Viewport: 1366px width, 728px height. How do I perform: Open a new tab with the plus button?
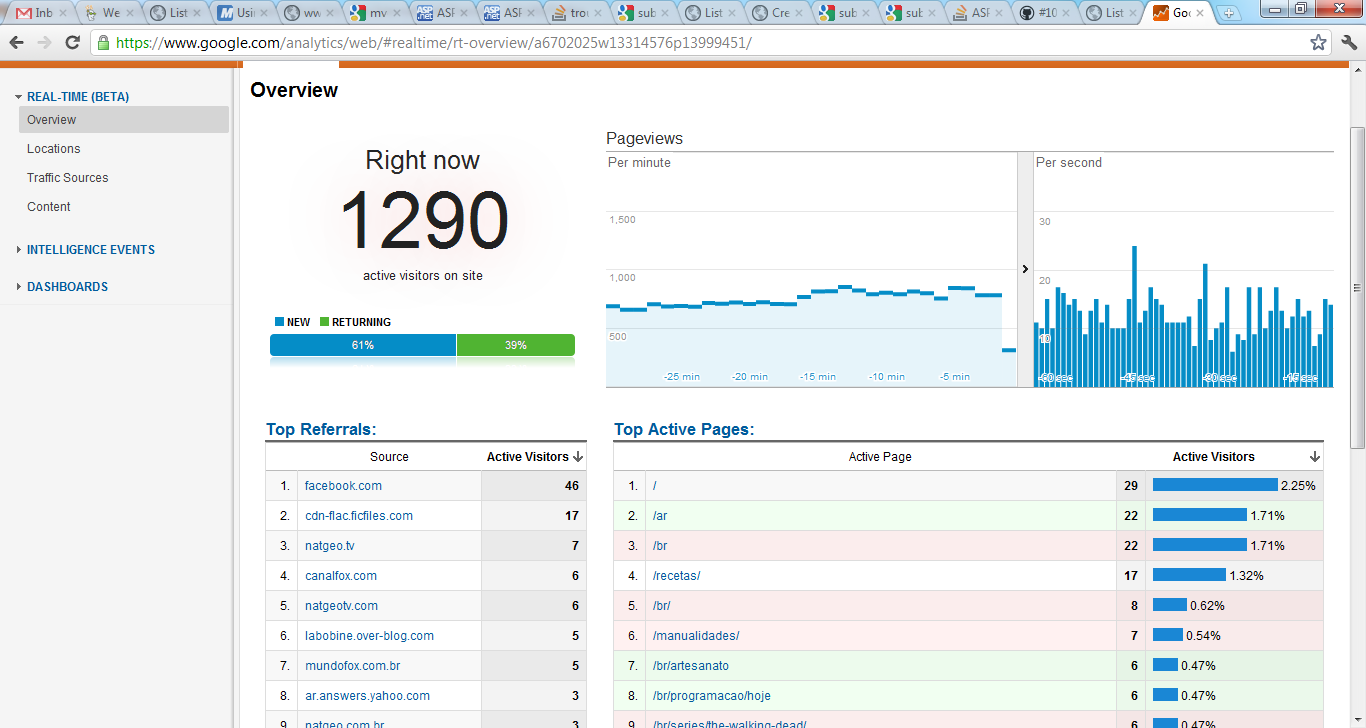pyautogui.click(x=1228, y=14)
